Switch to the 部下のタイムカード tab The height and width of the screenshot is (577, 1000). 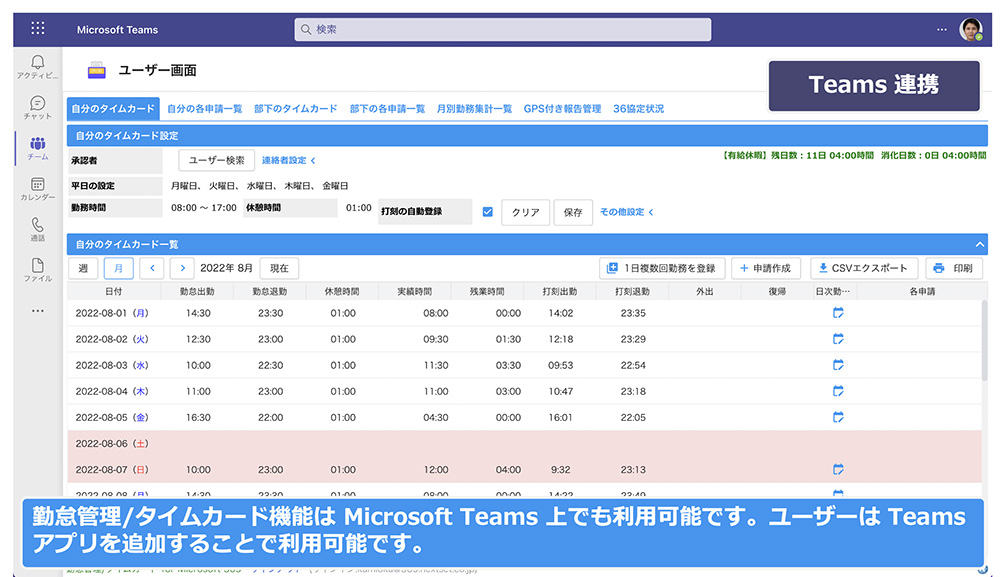click(296, 109)
